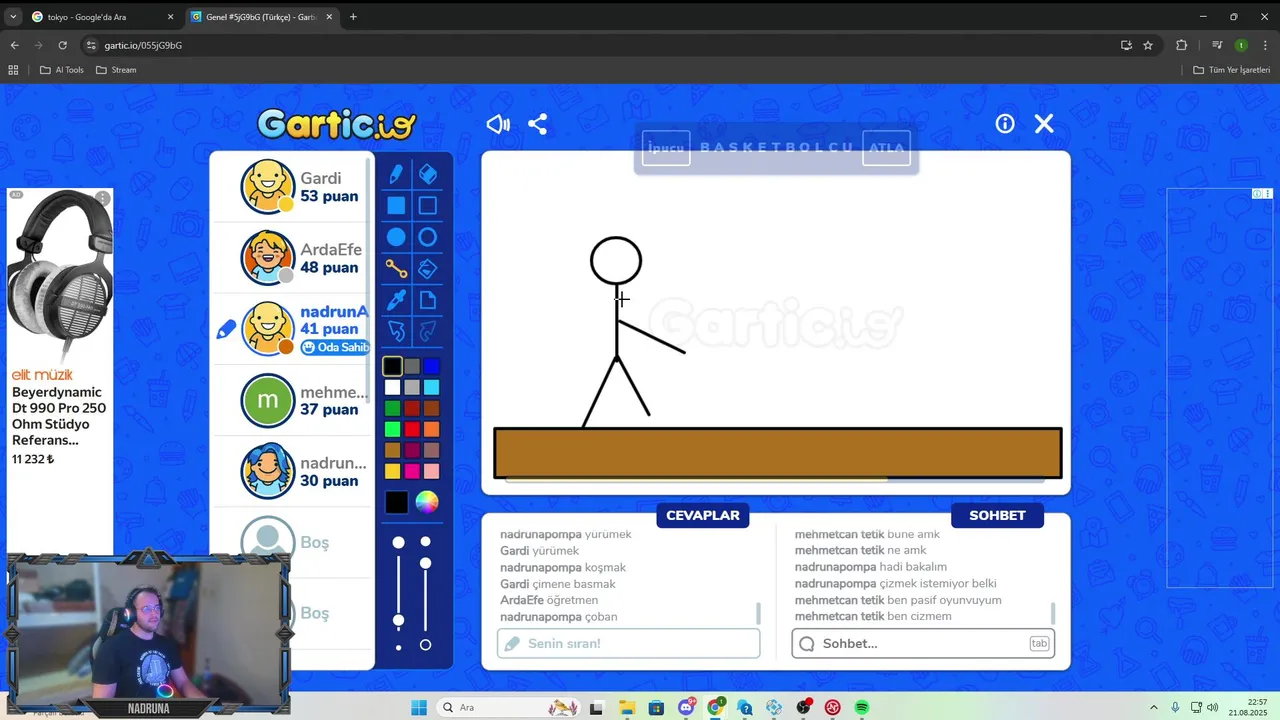Pick the yellow color swatch

coord(392,471)
